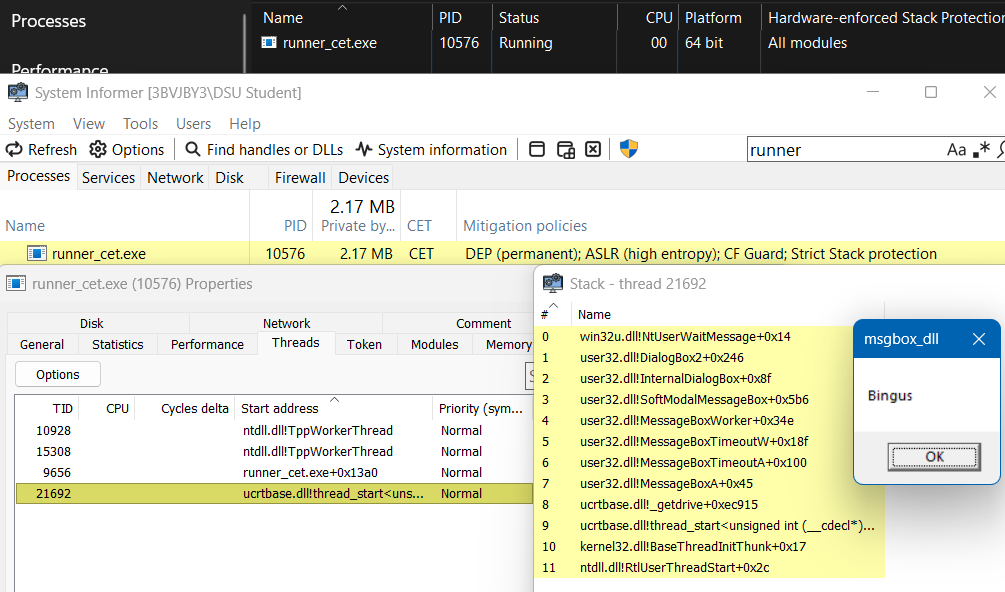
Task: Open Options in System Informer toolbar
Action: pos(127,149)
